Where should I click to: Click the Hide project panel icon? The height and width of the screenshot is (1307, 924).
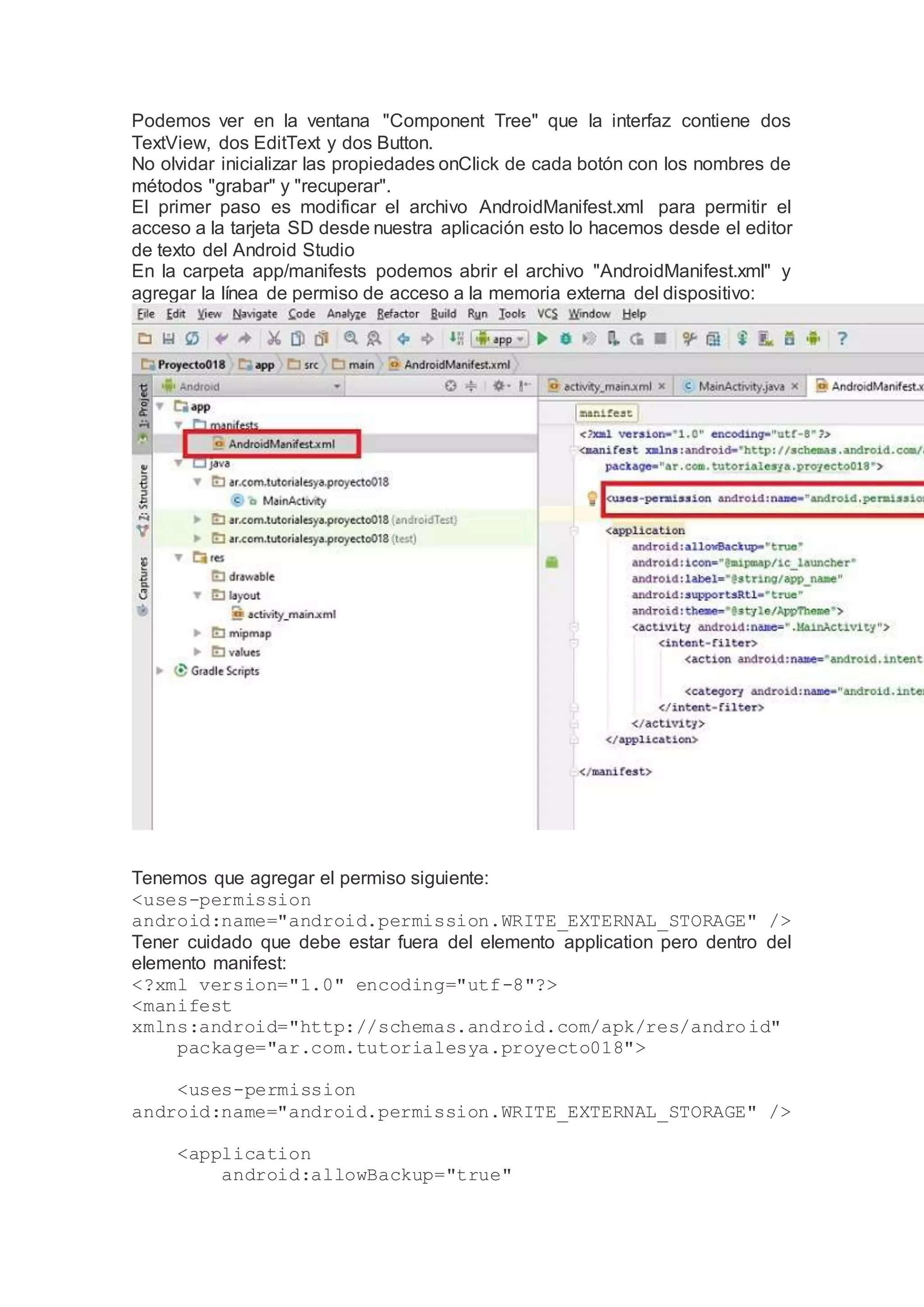(524, 386)
